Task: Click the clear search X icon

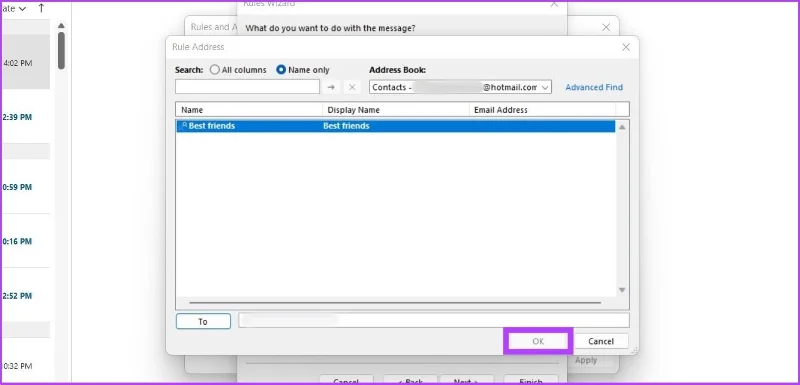Action: 352,87
